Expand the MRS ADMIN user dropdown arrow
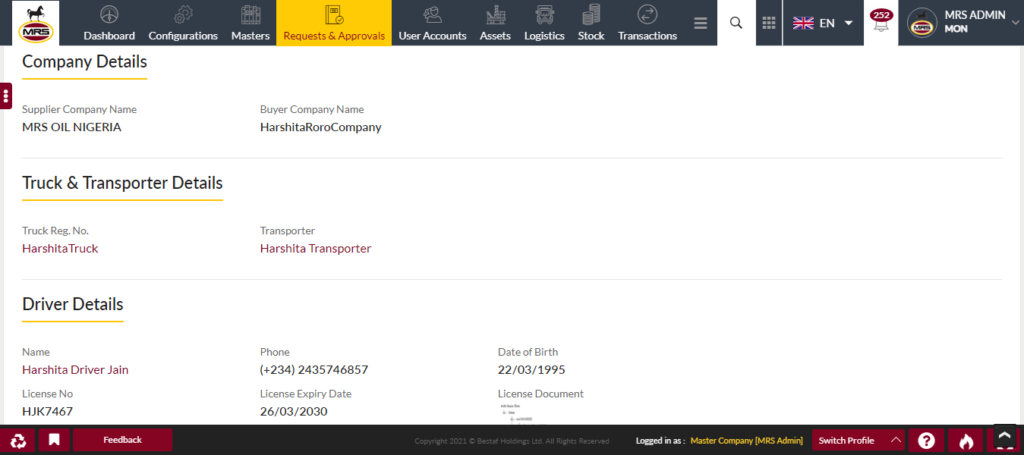1024x455 pixels. tap(1015, 22)
